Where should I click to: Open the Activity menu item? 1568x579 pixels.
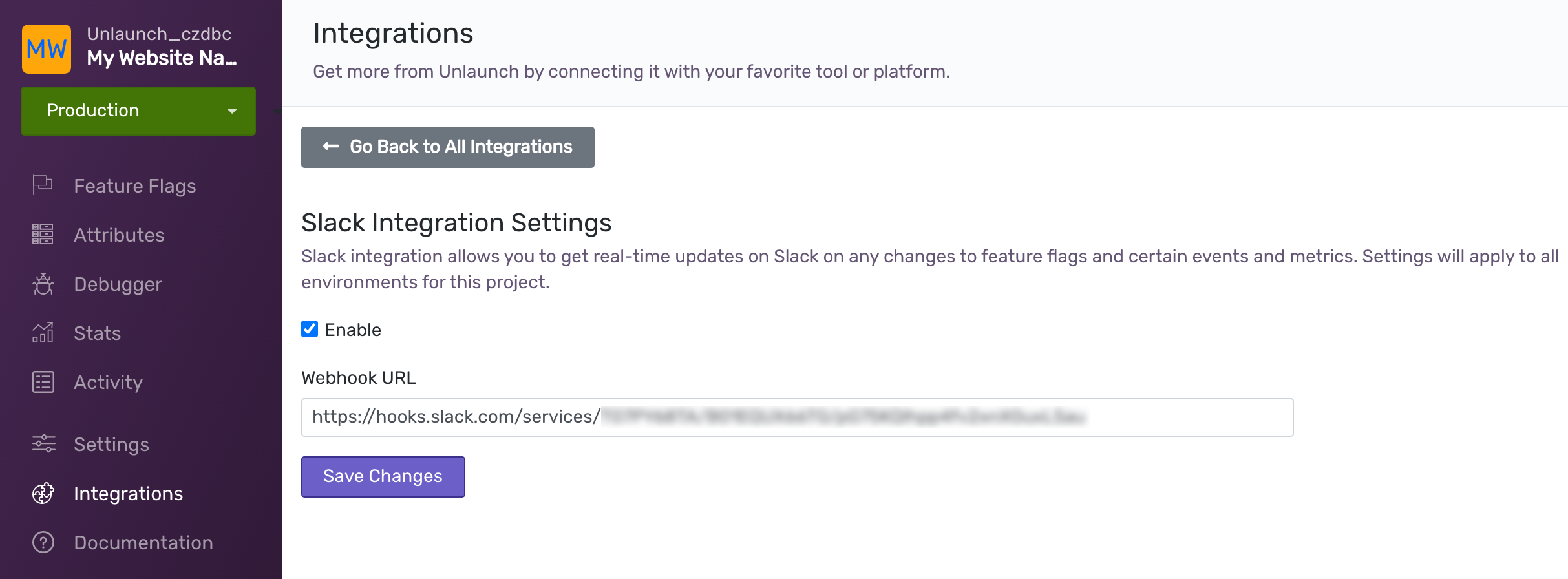tap(108, 383)
